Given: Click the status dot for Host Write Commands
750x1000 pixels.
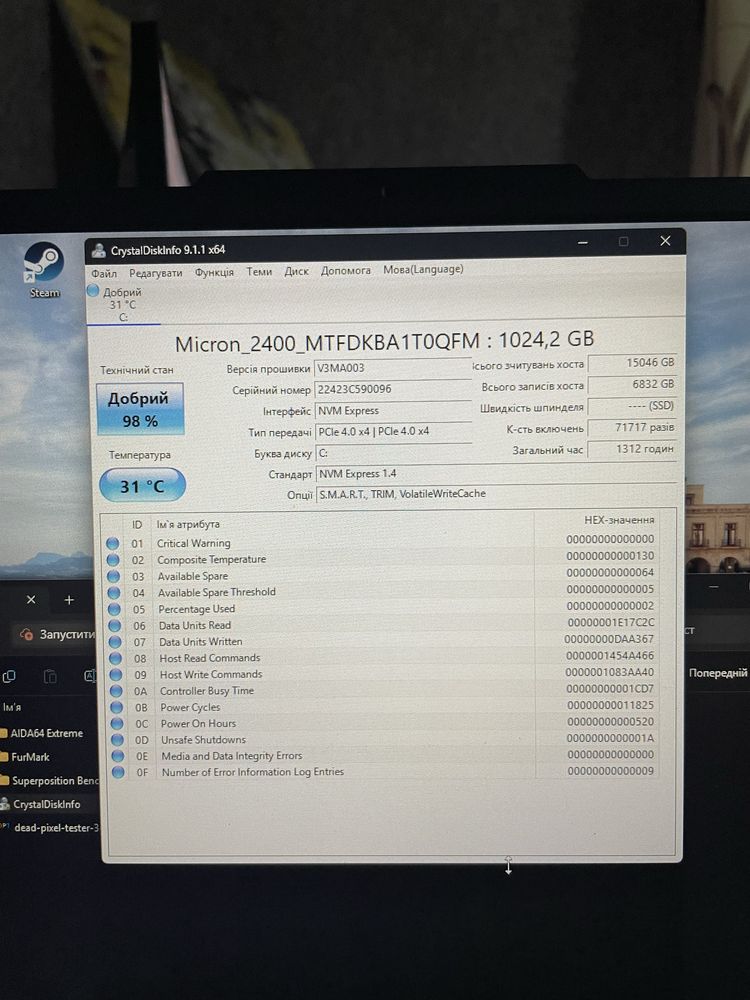Looking at the screenshot, I should [x=115, y=674].
